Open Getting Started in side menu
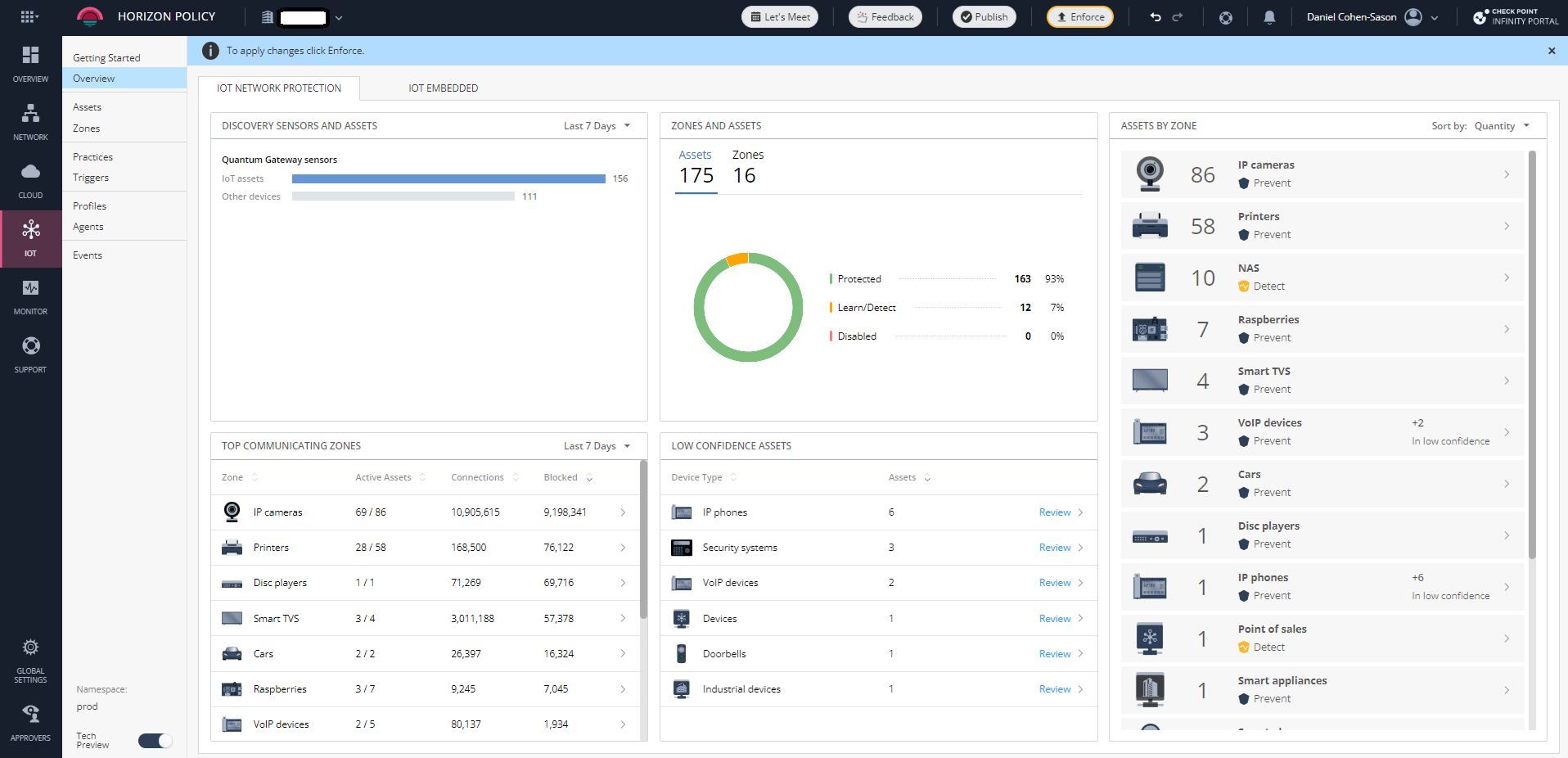 click(x=106, y=58)
